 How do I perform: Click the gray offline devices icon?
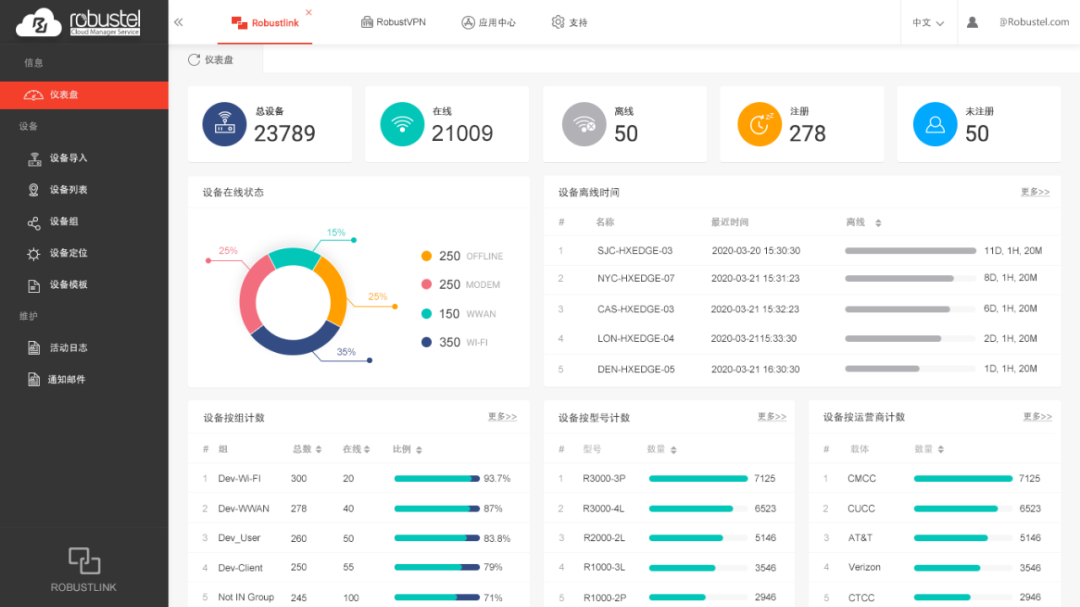coord(583,124)
